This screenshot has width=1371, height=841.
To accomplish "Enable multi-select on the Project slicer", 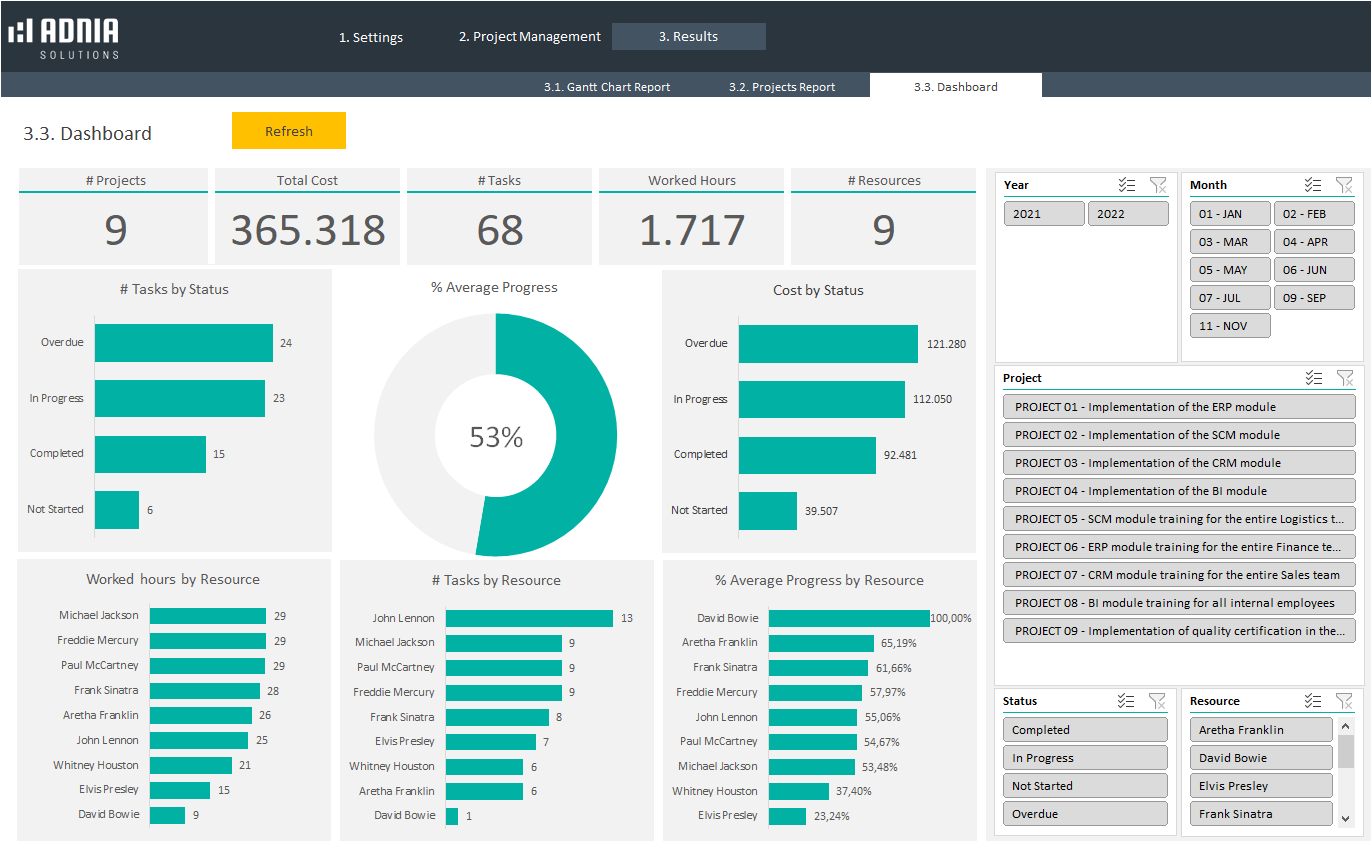I will (1314, 377).
